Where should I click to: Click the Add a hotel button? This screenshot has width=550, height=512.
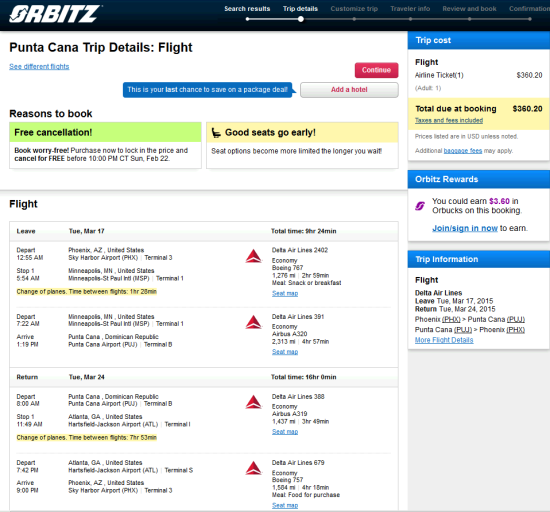pos(349,90)
